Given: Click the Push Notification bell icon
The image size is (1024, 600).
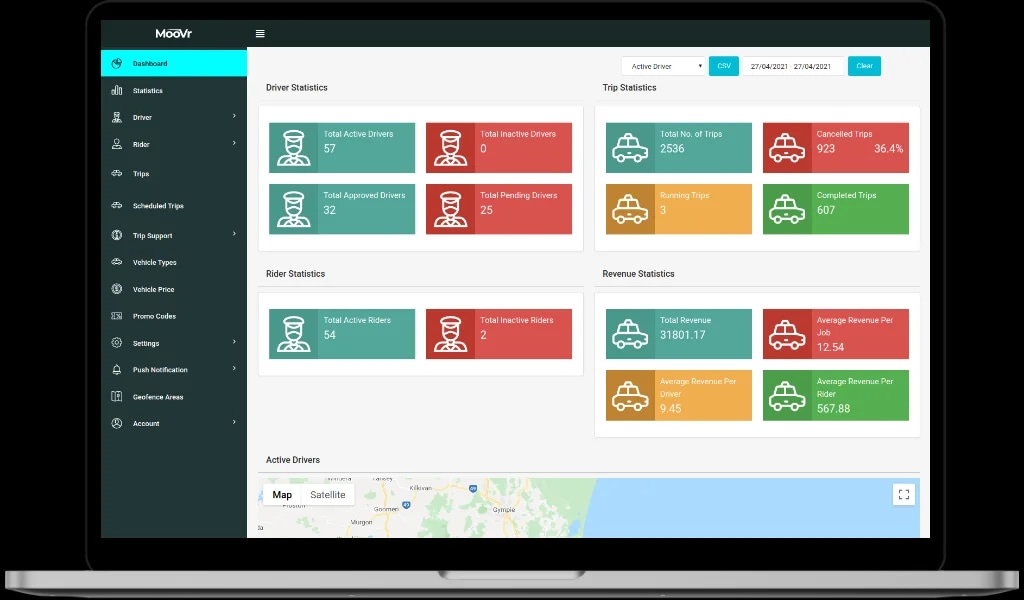Looking at the screenshot, I should (x=117, y=370).
